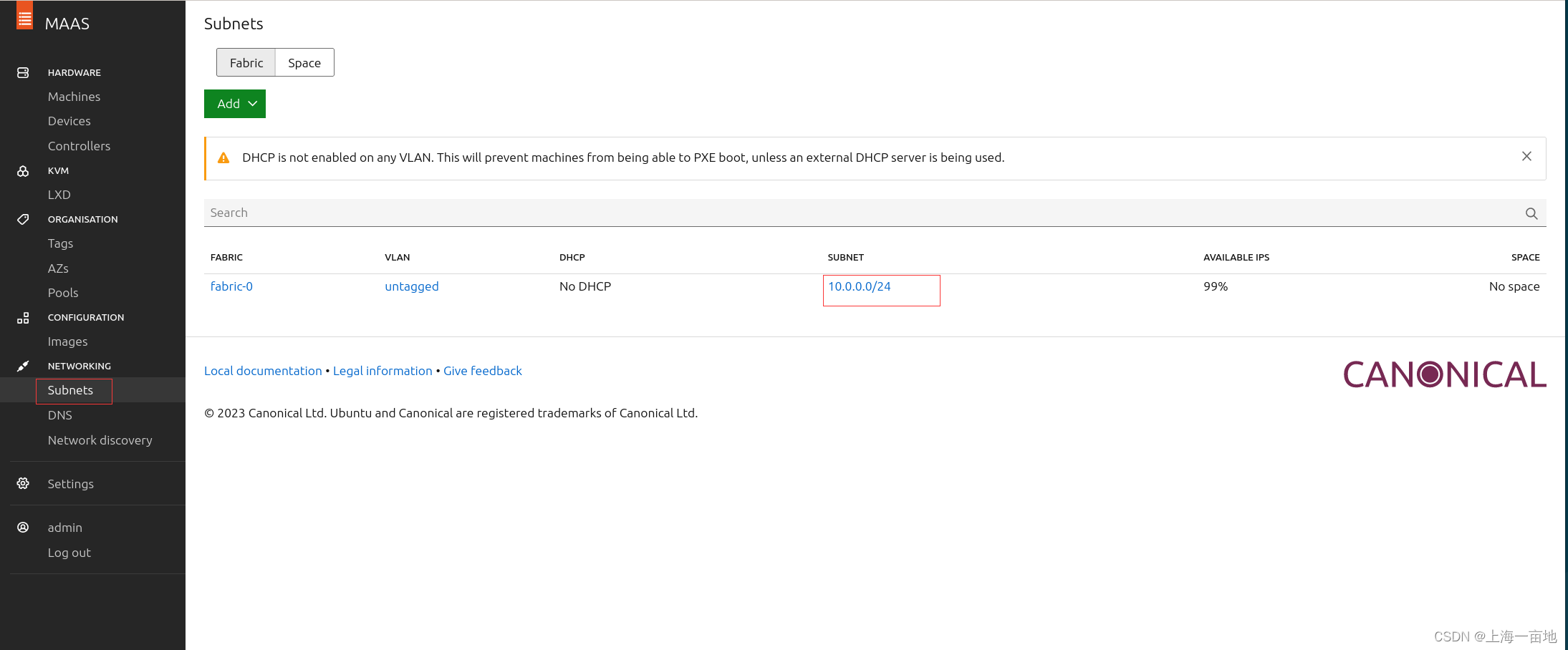Click the search magnifier icon
The width and height of the screenshot is (1568, 650).
[1531, 213]
